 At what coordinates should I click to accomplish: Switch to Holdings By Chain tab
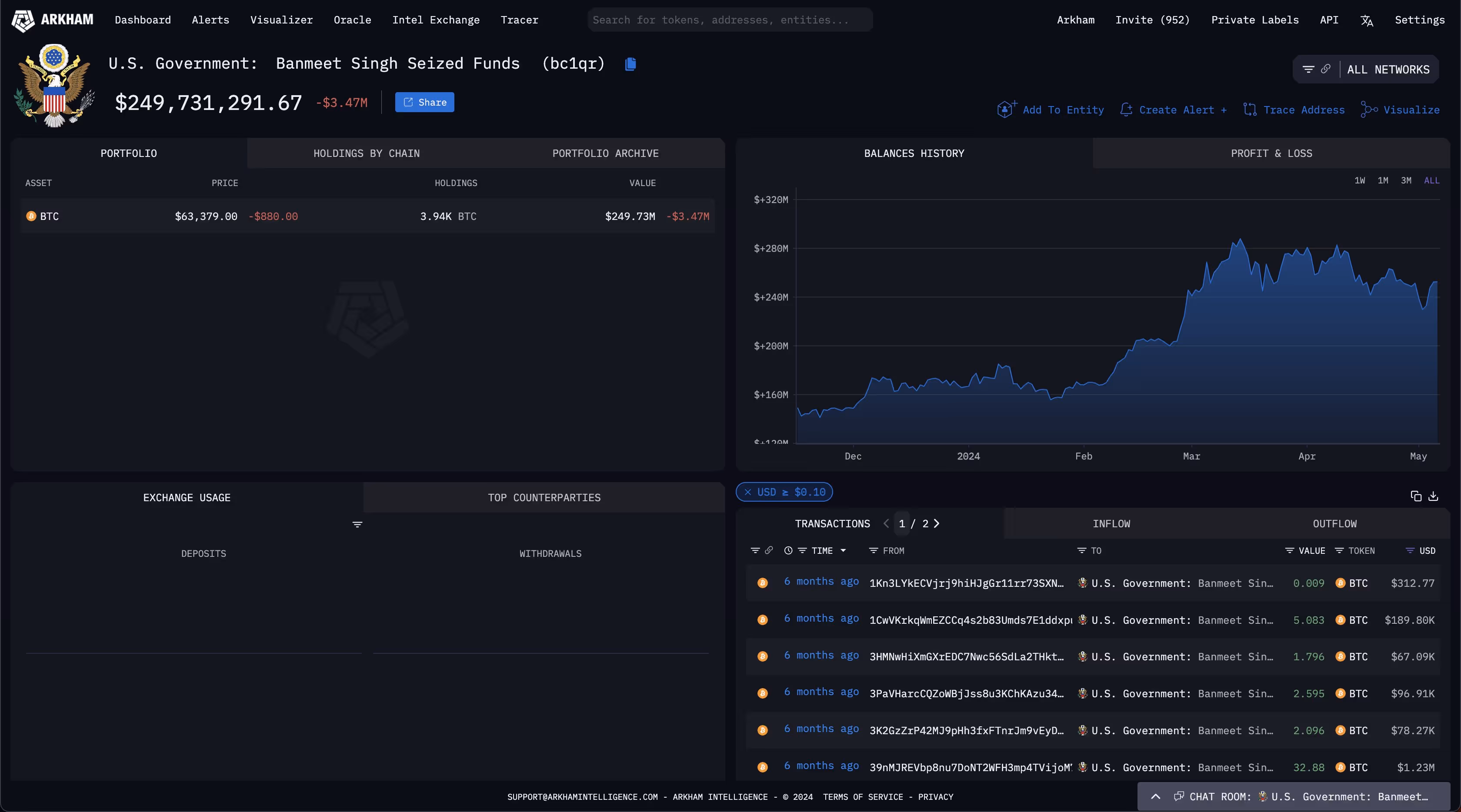(x=367, y=153)
